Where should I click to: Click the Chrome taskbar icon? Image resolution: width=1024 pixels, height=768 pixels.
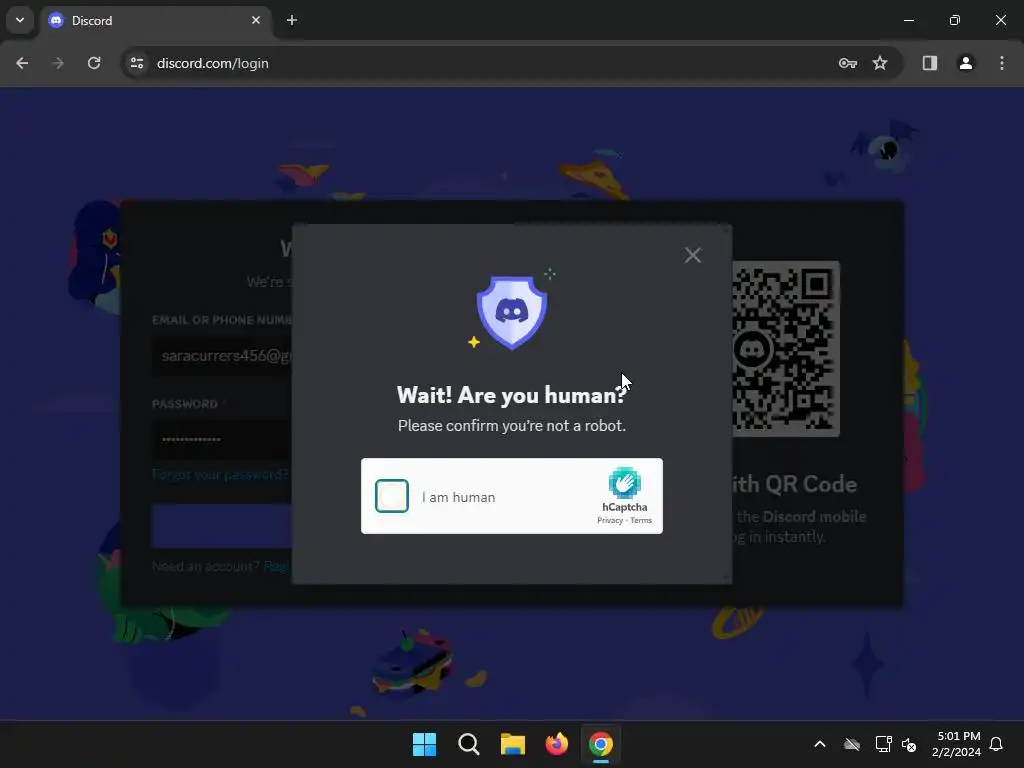(601, 744)
